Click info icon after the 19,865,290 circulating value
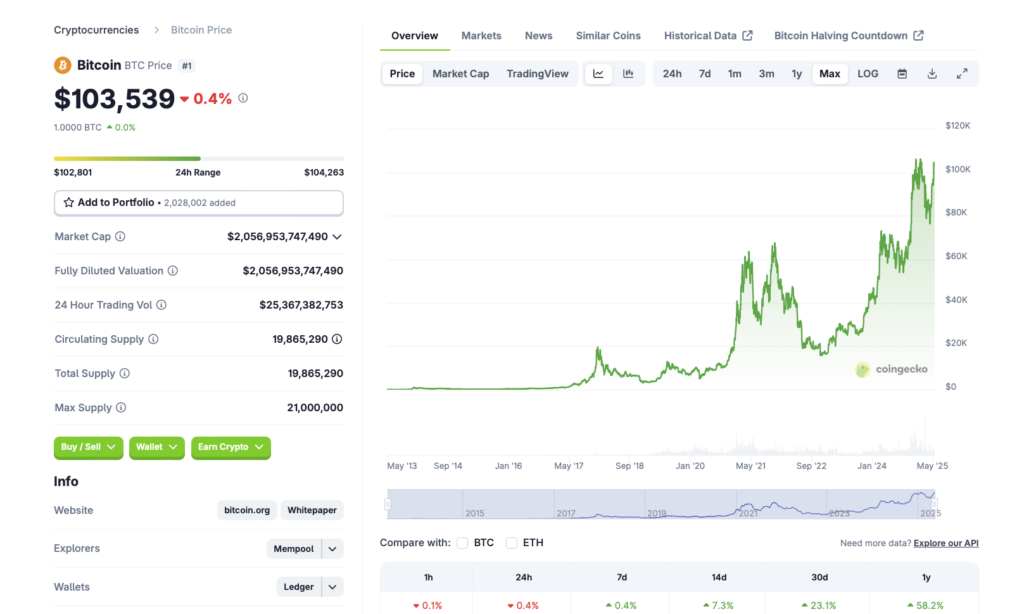Screen dimensions: 1024x614 point(337,339)
